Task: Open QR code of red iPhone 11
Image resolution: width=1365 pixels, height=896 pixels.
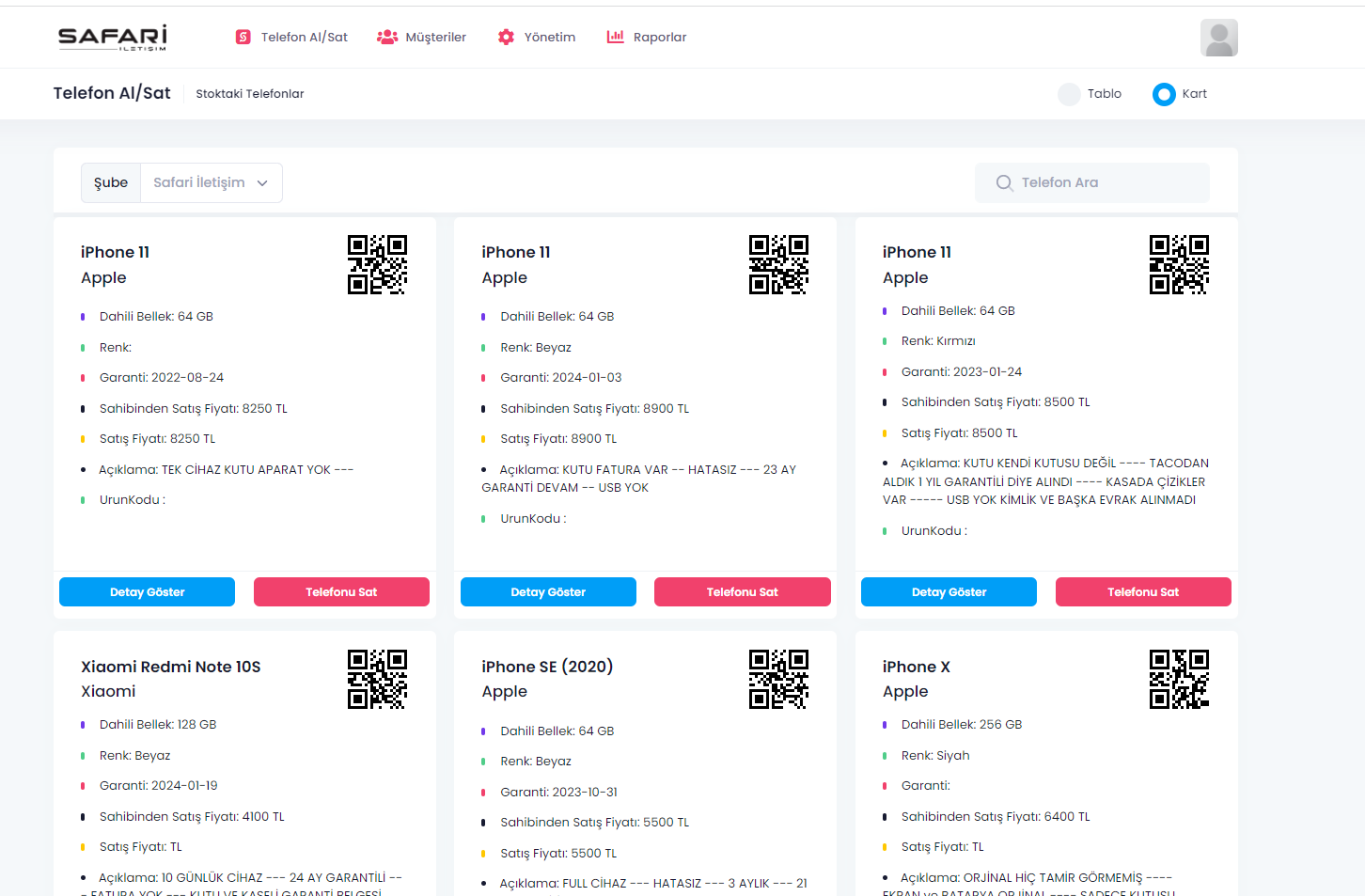Action: (x=1179, y=264)
